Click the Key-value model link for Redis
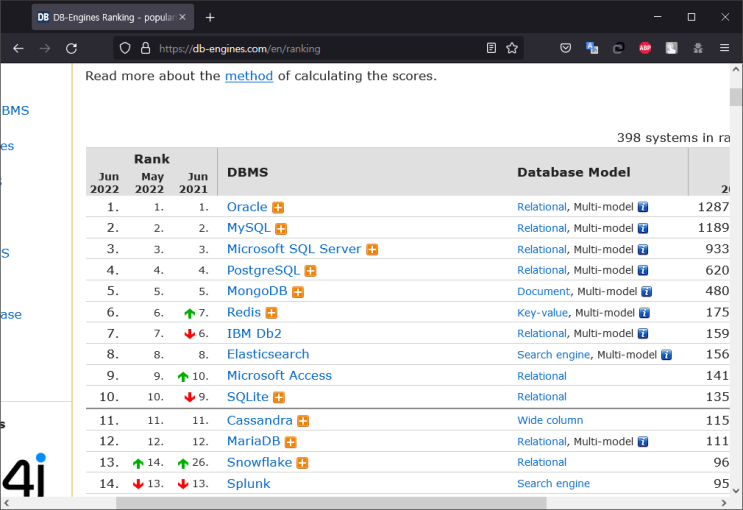The image size is (743, 510). (541, 313)
